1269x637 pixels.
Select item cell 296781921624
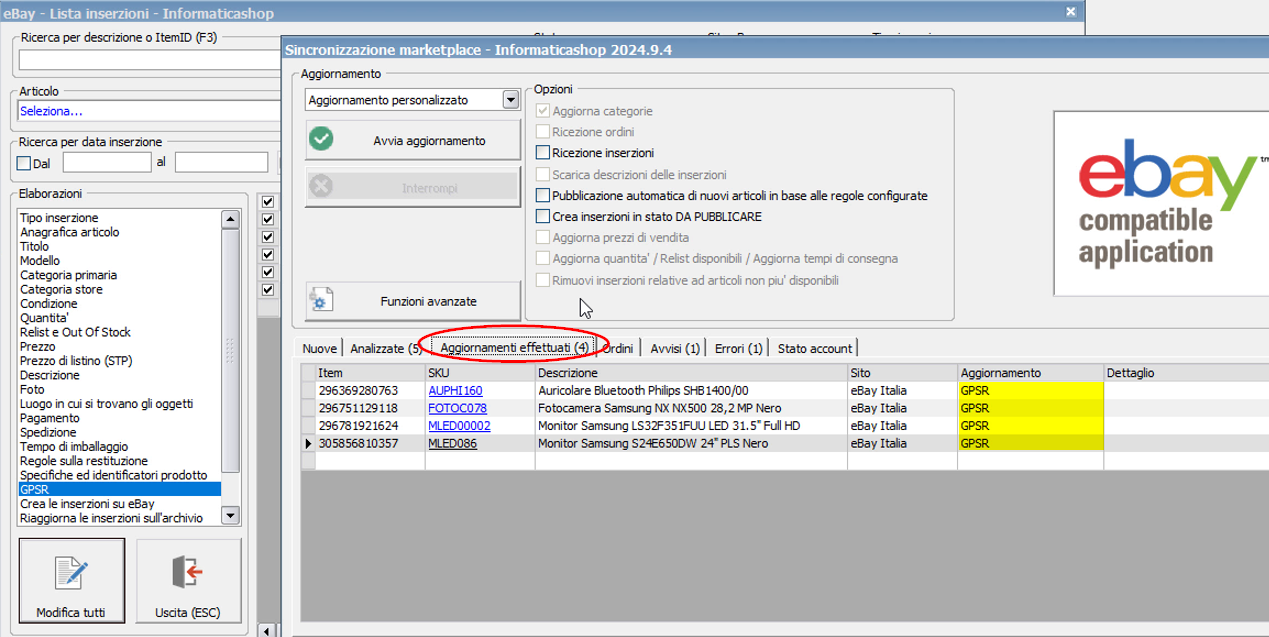coord(370,426)
